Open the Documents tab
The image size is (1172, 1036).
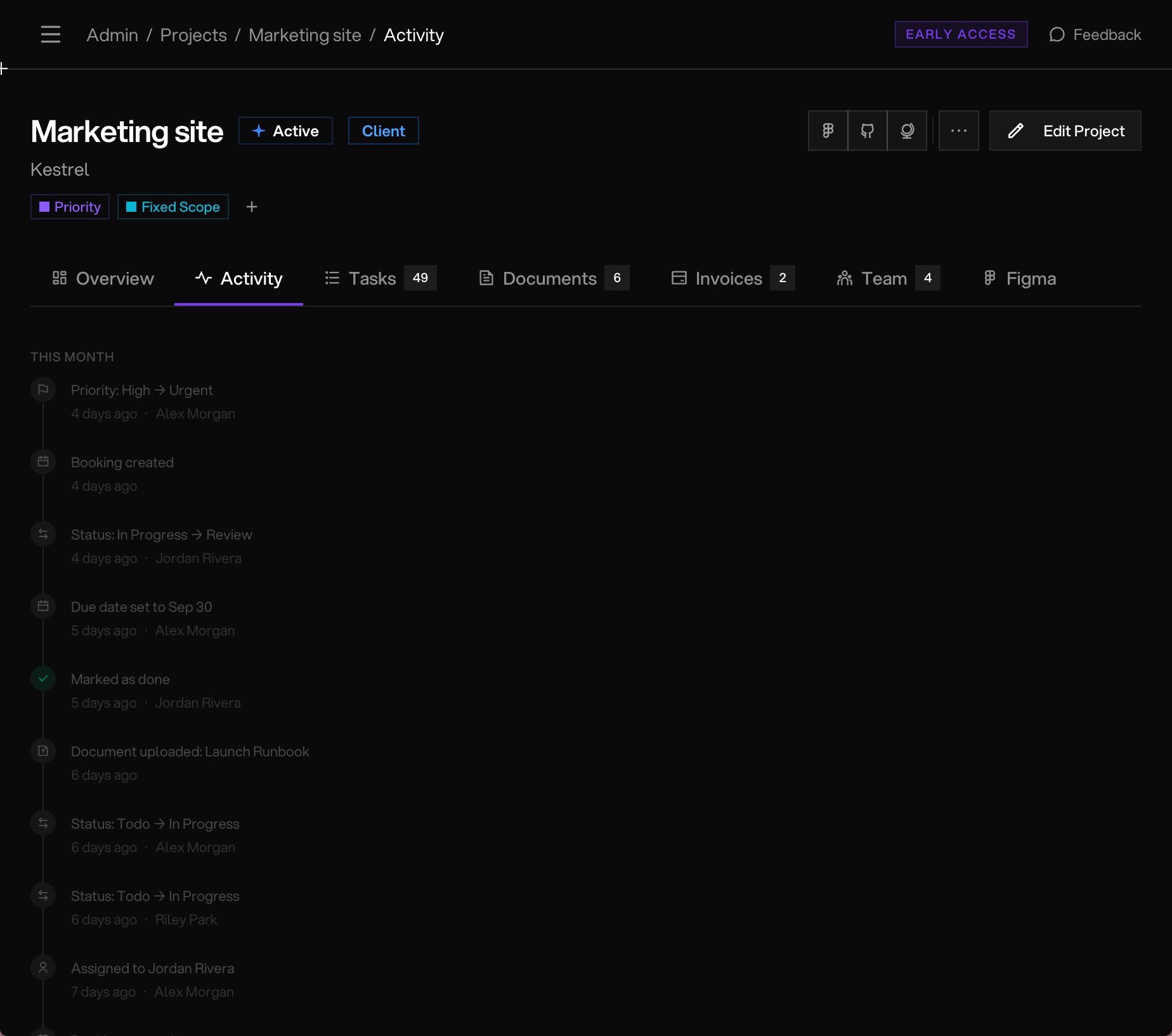[x=554, y=278]
